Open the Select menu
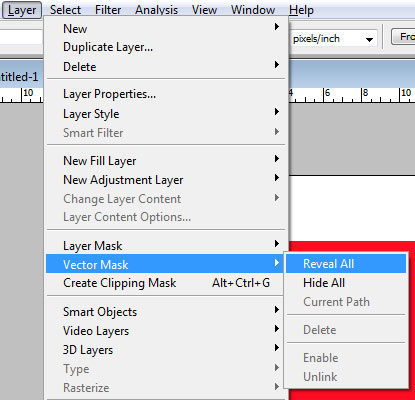The height and width of the screenshot is (400, 415). [65, 10]
